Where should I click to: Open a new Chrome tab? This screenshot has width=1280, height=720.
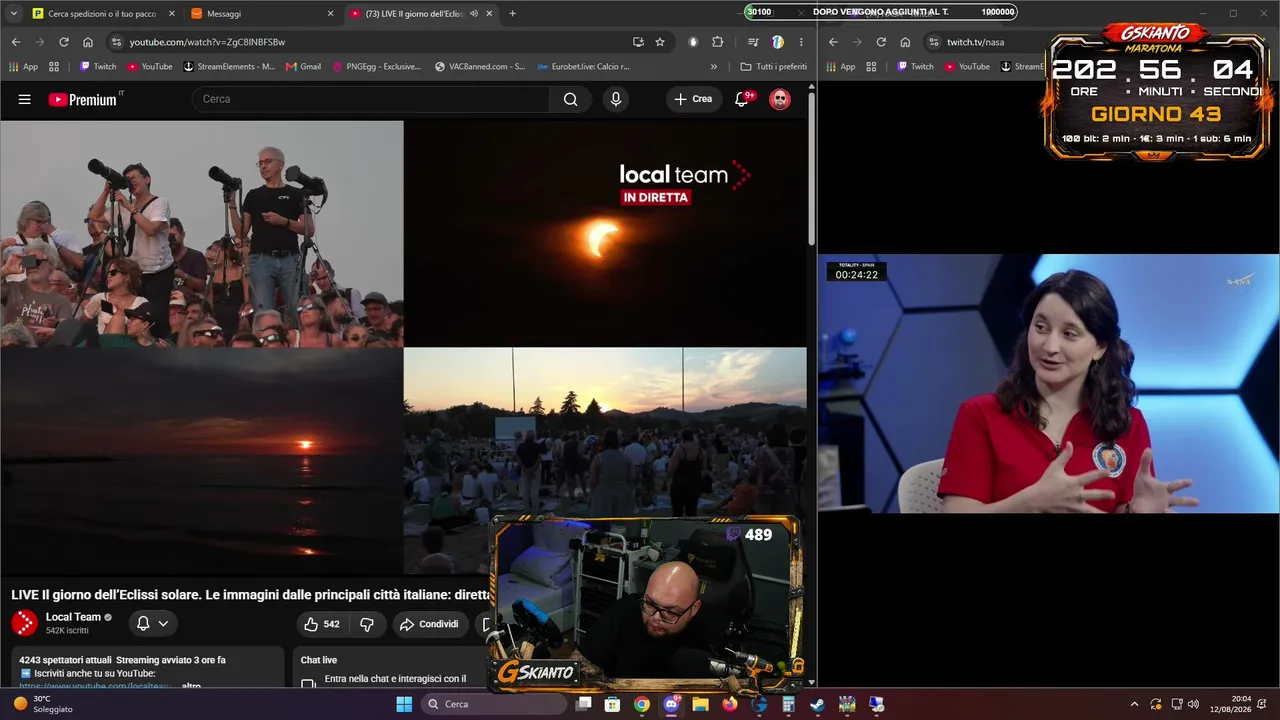pos(513,14)
